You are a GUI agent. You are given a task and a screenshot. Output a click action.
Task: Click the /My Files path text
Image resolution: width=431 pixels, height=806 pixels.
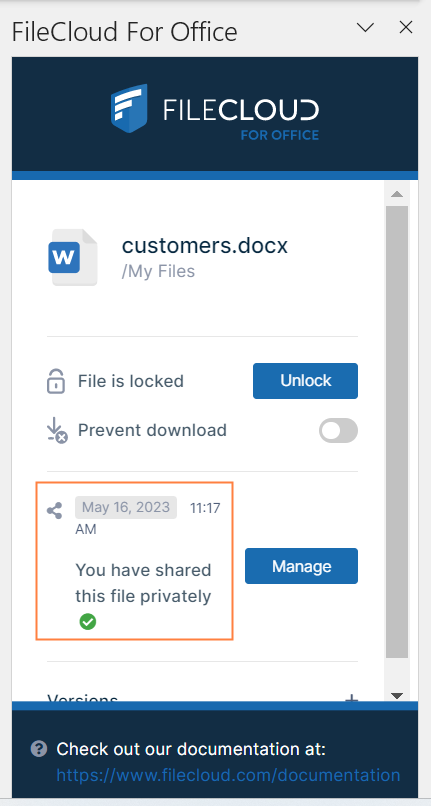click(158, 271)
